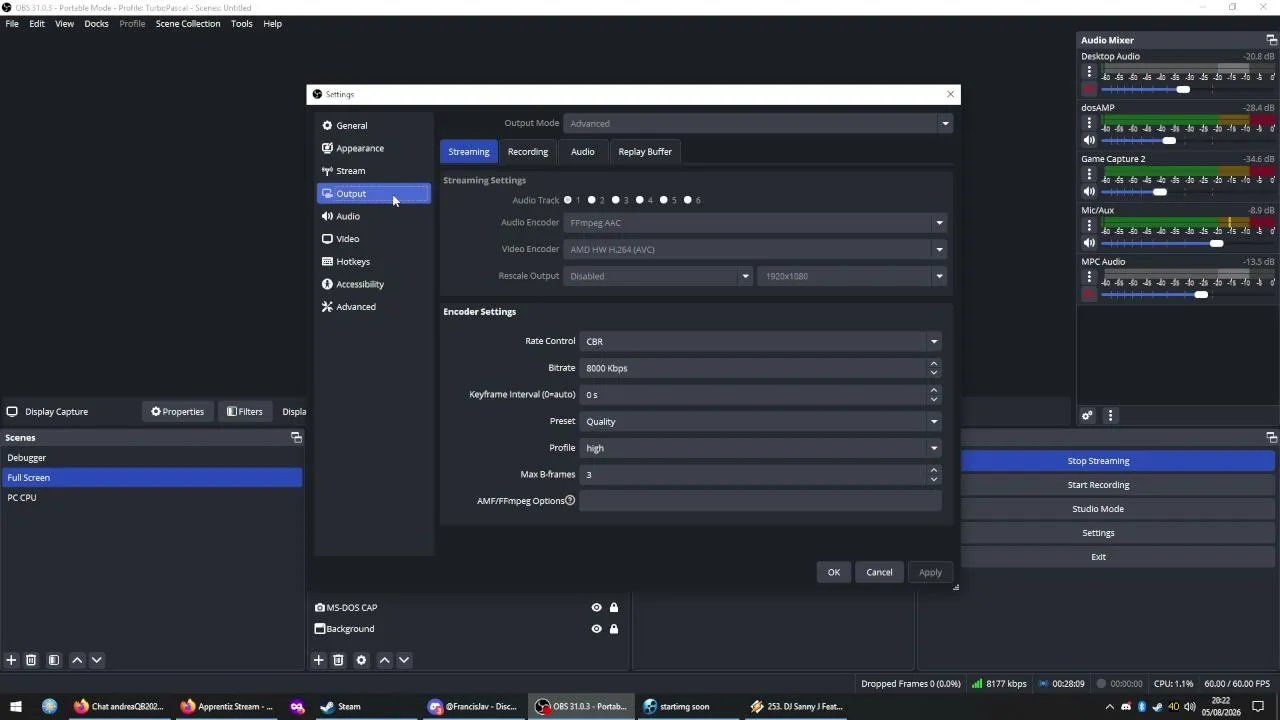Toggle lock on MS-DOS CAP source
The width and height of the screenshot is (1280, 720).
614,608
